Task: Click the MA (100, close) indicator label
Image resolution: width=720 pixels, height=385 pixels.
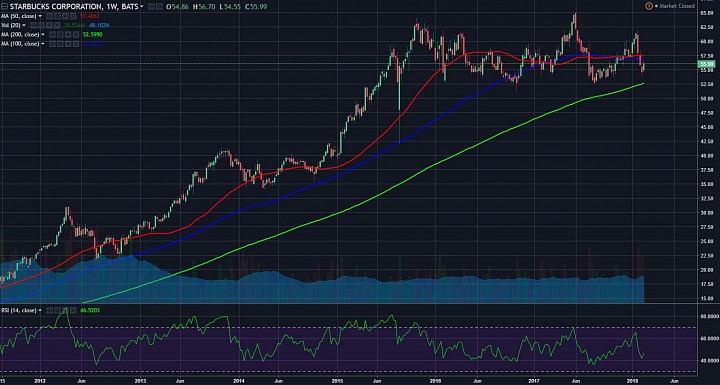Action: [20, 44]
